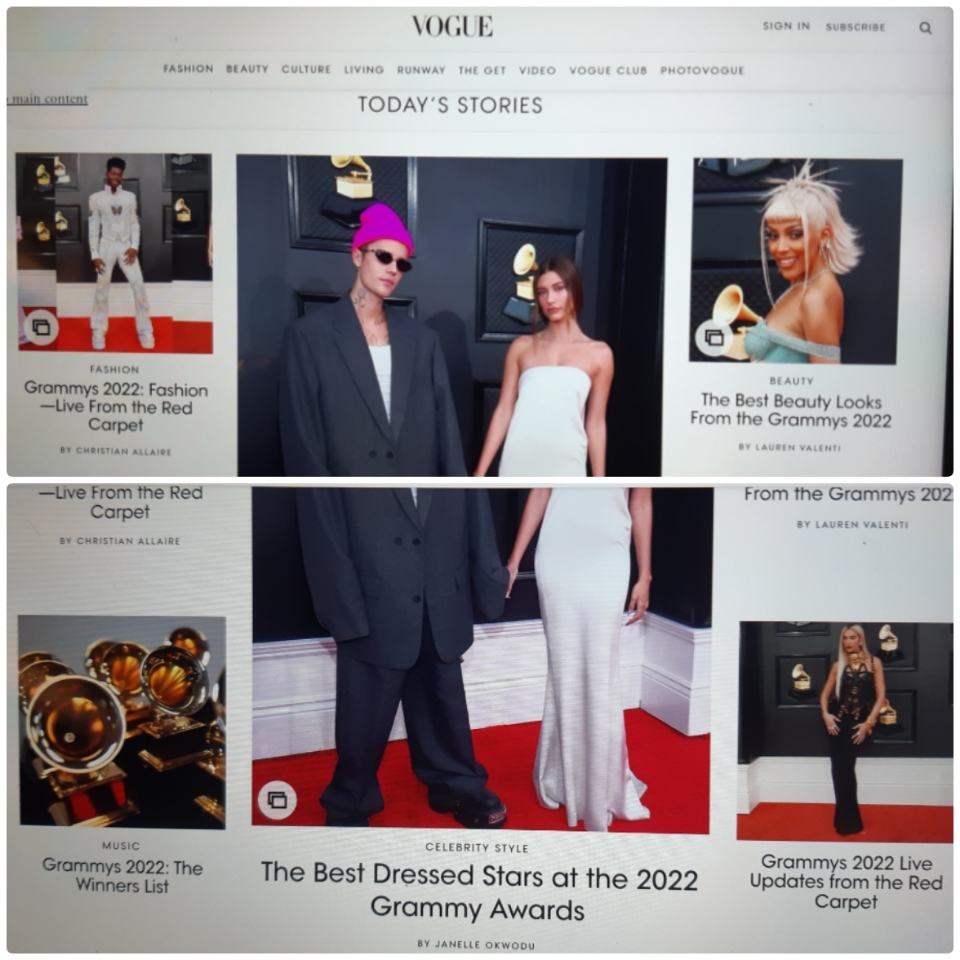This screenshot has width=960, height=960.
Task: Open 'Grammys 2022 Live Updates' headline
Action: (846, 882)
